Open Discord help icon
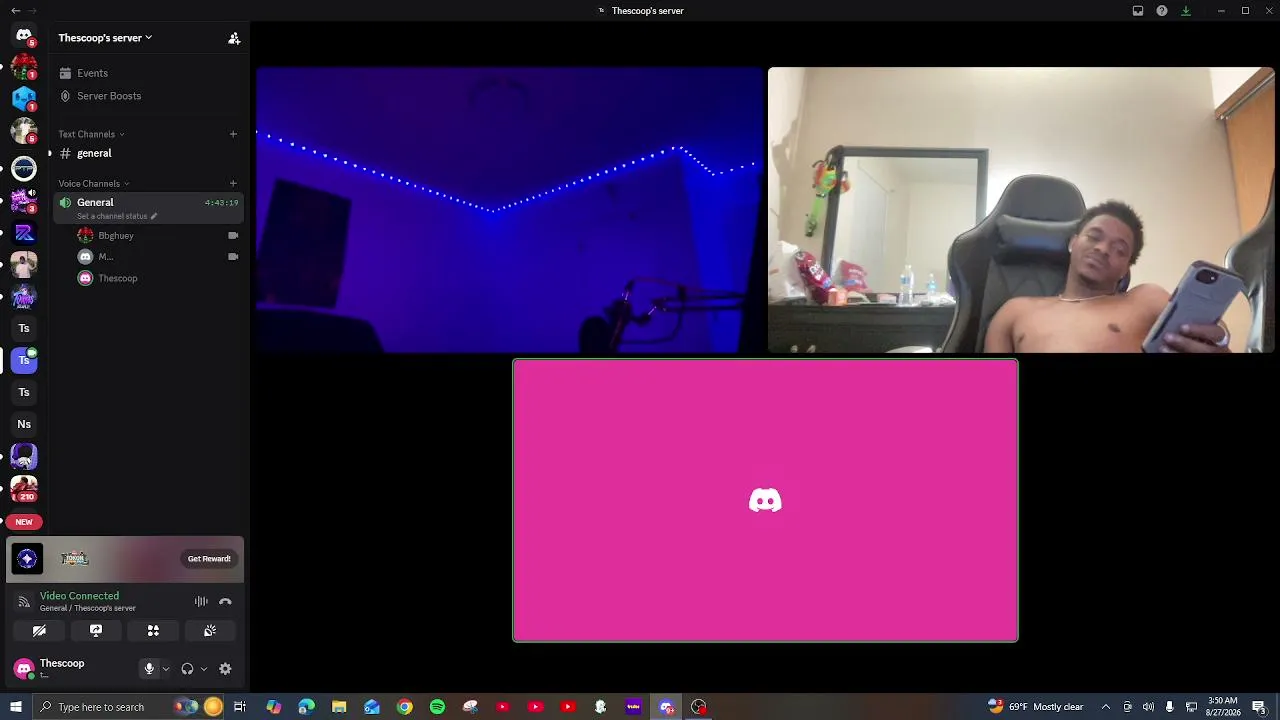Viewport: 1280px width, 720px height. (x=1162, y=11)
